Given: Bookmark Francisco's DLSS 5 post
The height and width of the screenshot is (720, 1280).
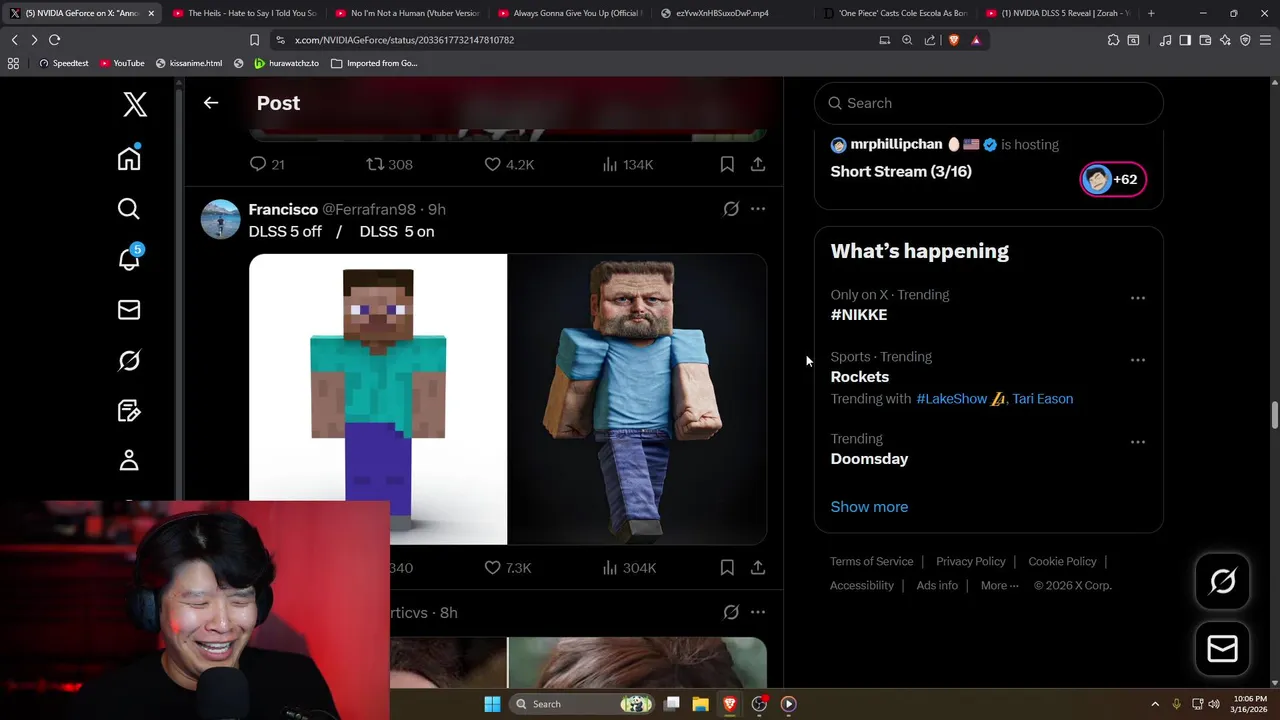Looking at the screenshot, I should pyautogui.click(x=727, y=567).
